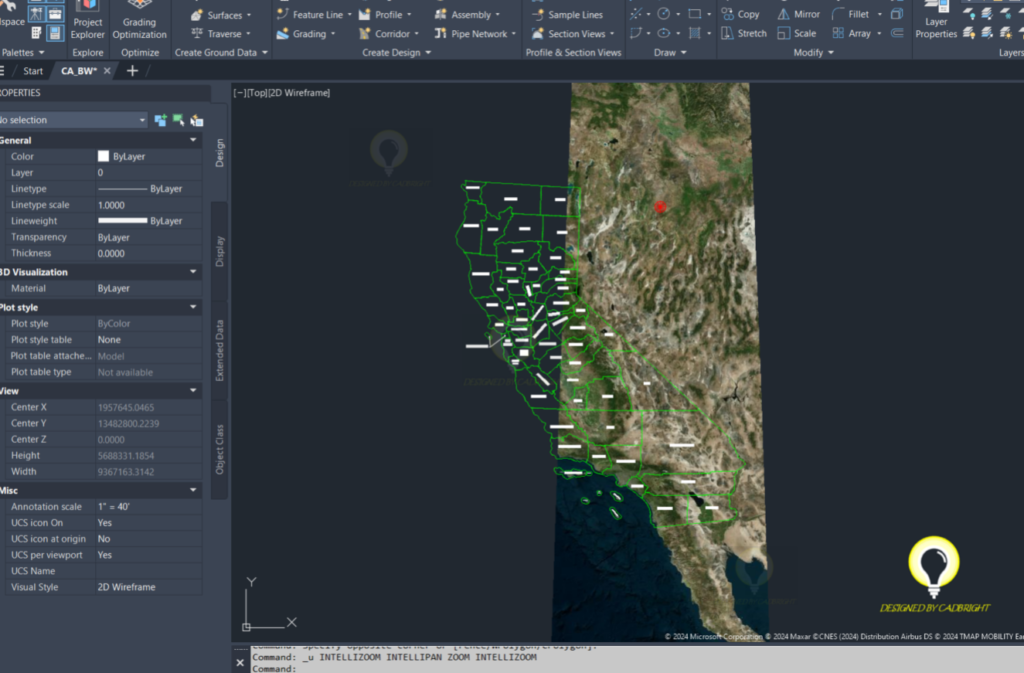This screenshot has width=1024, height=673.
Task: Open Layer Properties manager
Action: 935,20
